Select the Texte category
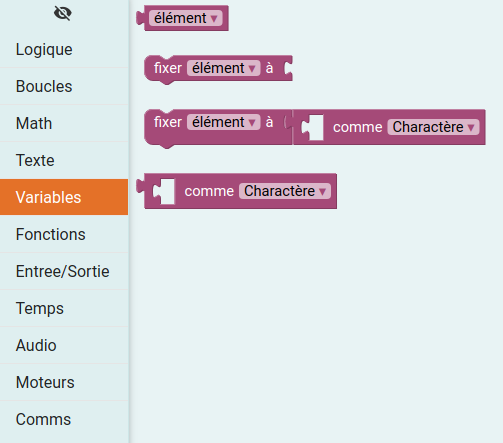This screenshot has width=503, height=443. point(64,160)
